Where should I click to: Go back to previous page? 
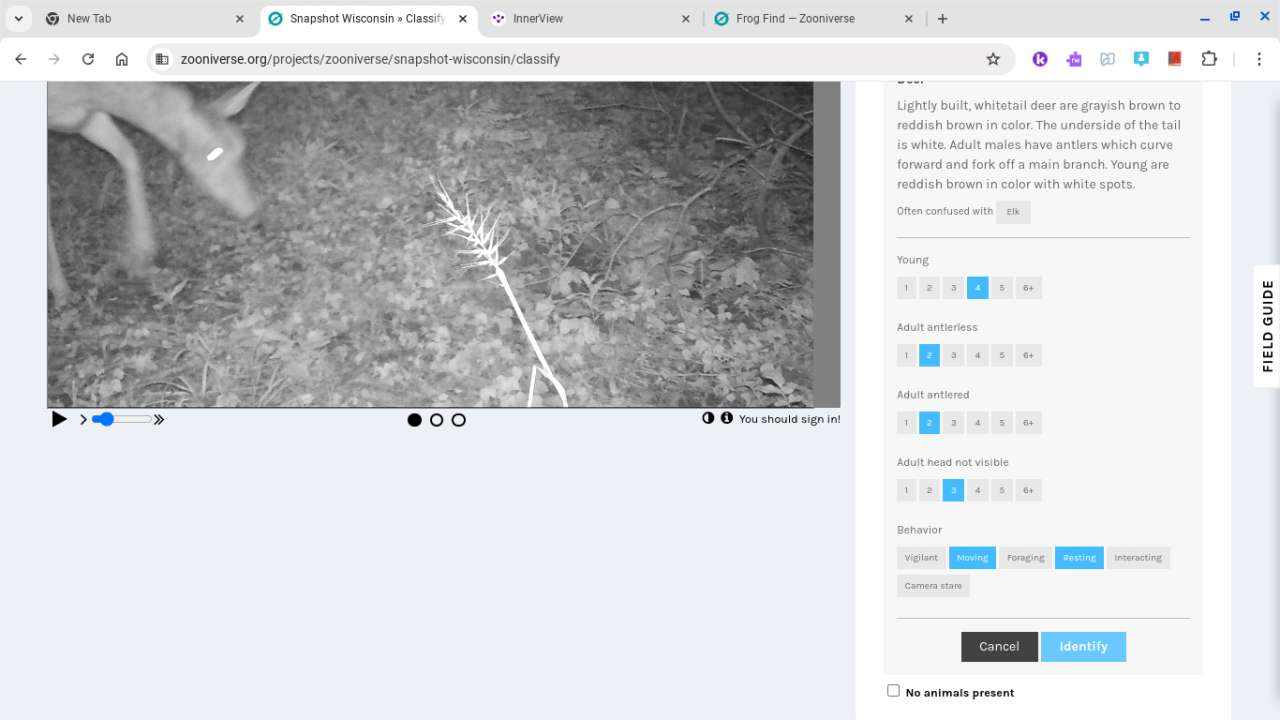(x=21, y=59)
